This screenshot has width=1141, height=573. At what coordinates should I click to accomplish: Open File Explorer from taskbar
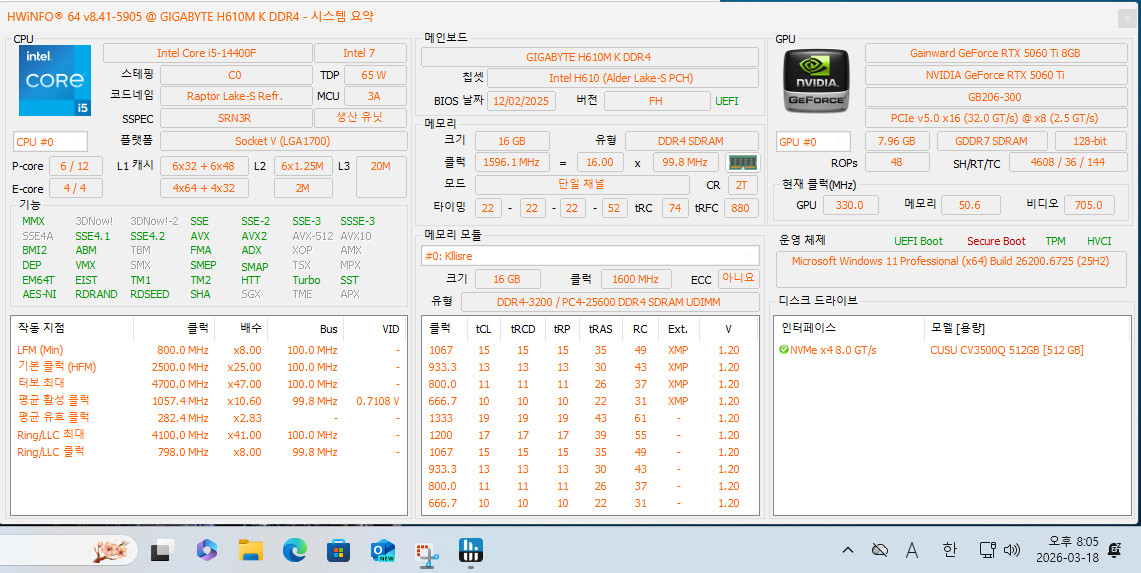click(251, 550)
